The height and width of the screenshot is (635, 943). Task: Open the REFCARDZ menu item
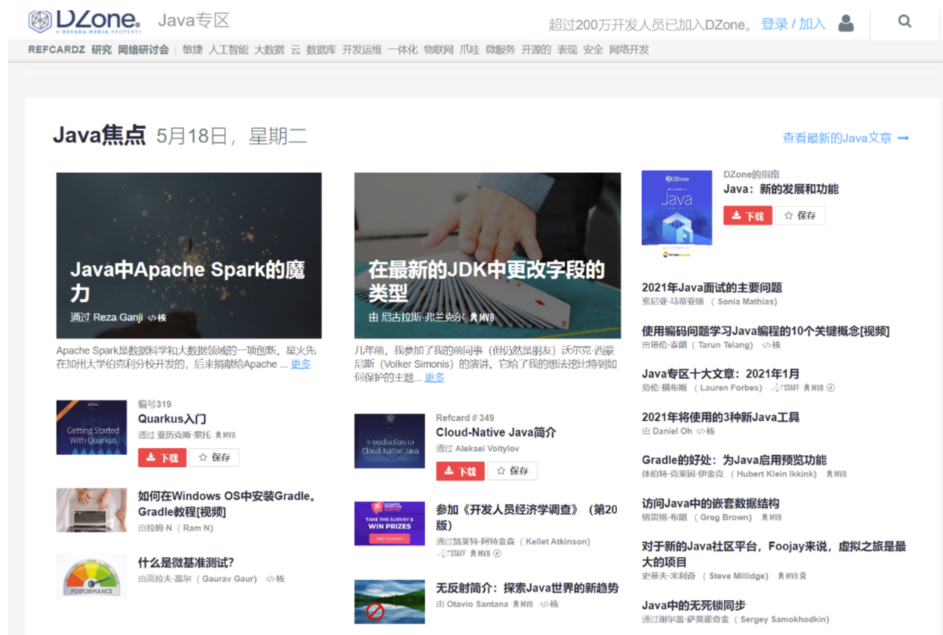pyautogui.click(x=57, y=49)
